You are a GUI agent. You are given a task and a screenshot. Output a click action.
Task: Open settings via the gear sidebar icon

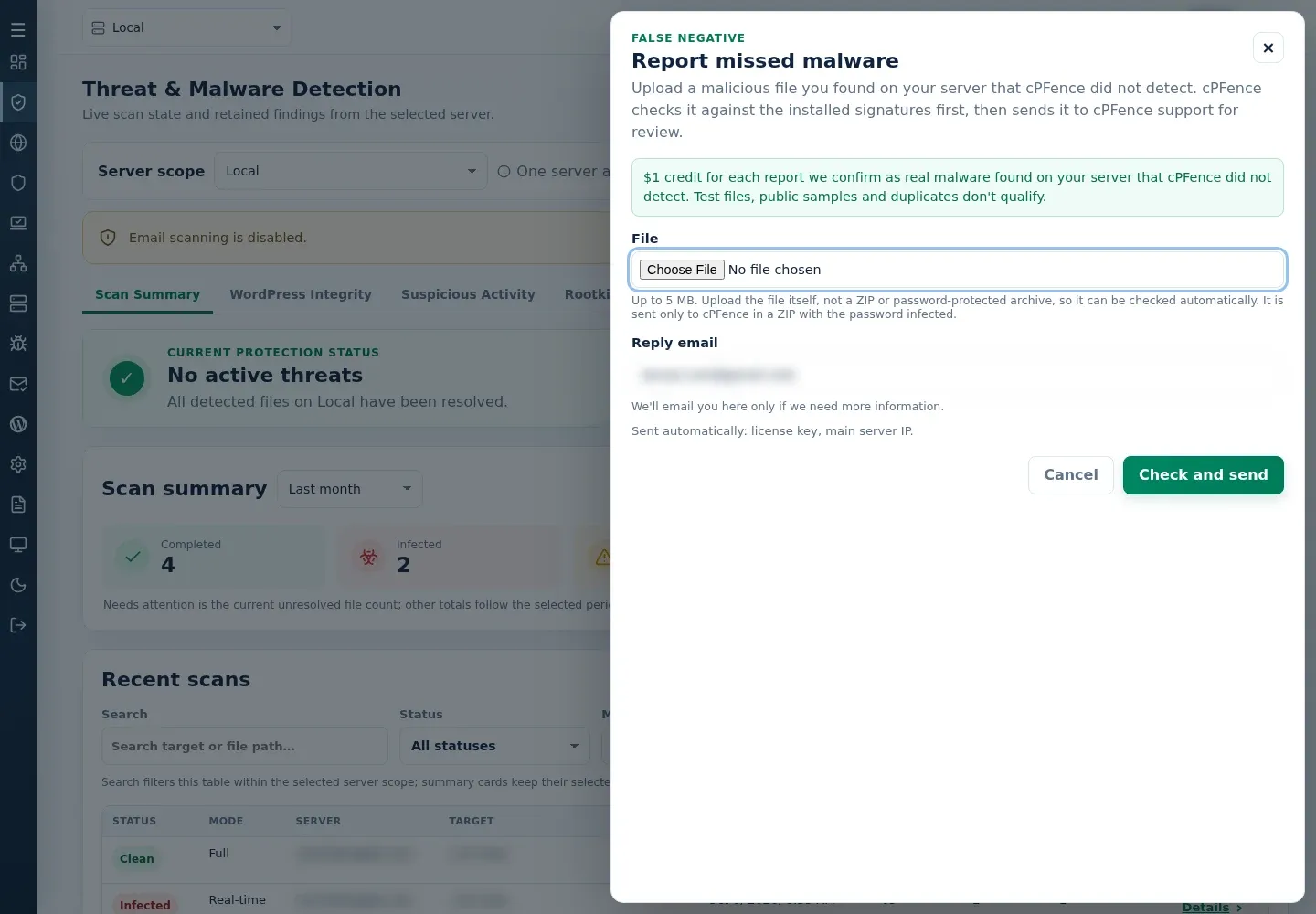[18, 464]
